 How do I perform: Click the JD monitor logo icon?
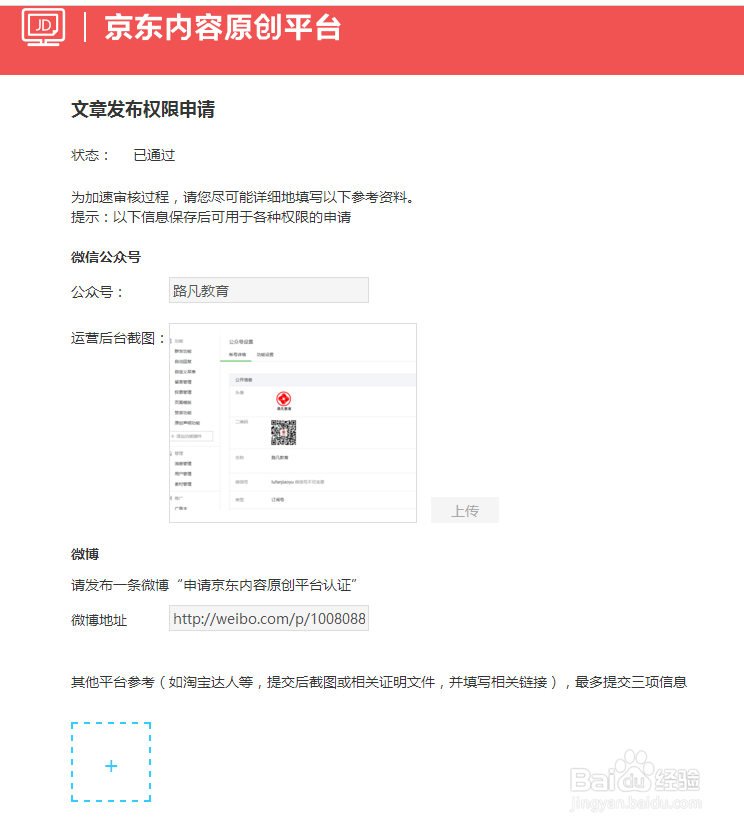[x=43, y=27]
